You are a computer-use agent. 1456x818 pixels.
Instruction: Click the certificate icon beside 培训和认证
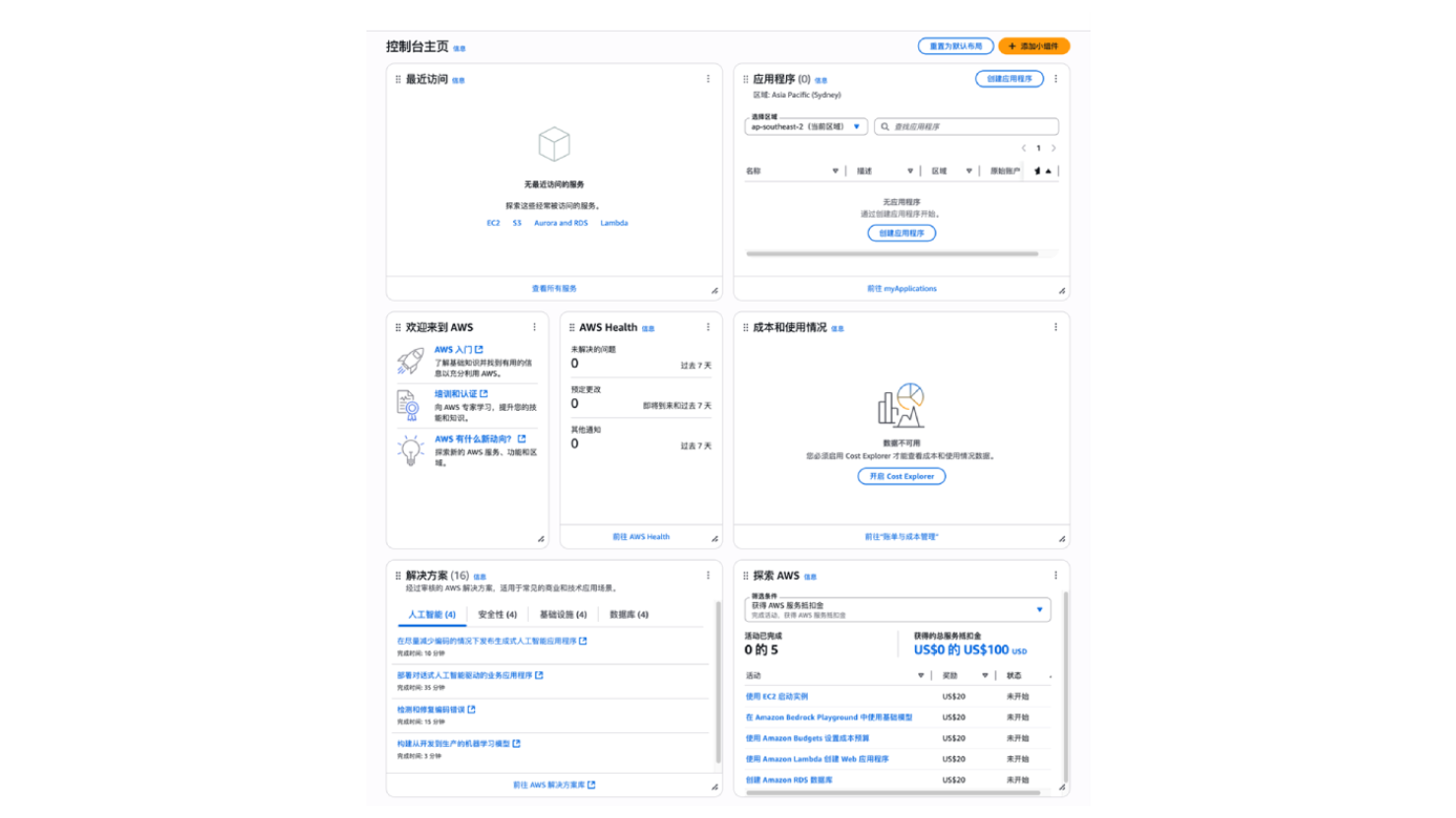click(x=409, y=405)
